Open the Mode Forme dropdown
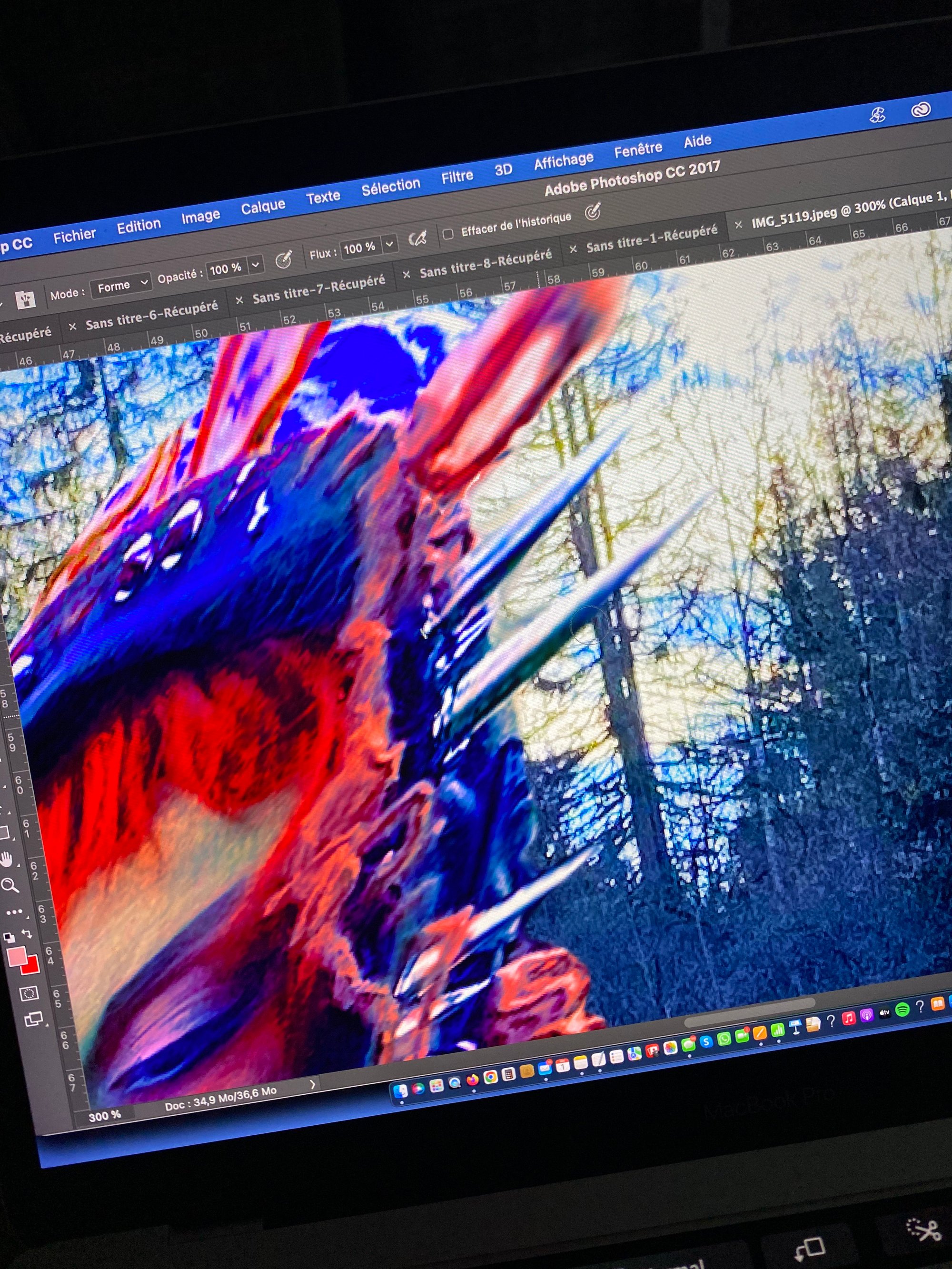 click(x=120, y=286)
